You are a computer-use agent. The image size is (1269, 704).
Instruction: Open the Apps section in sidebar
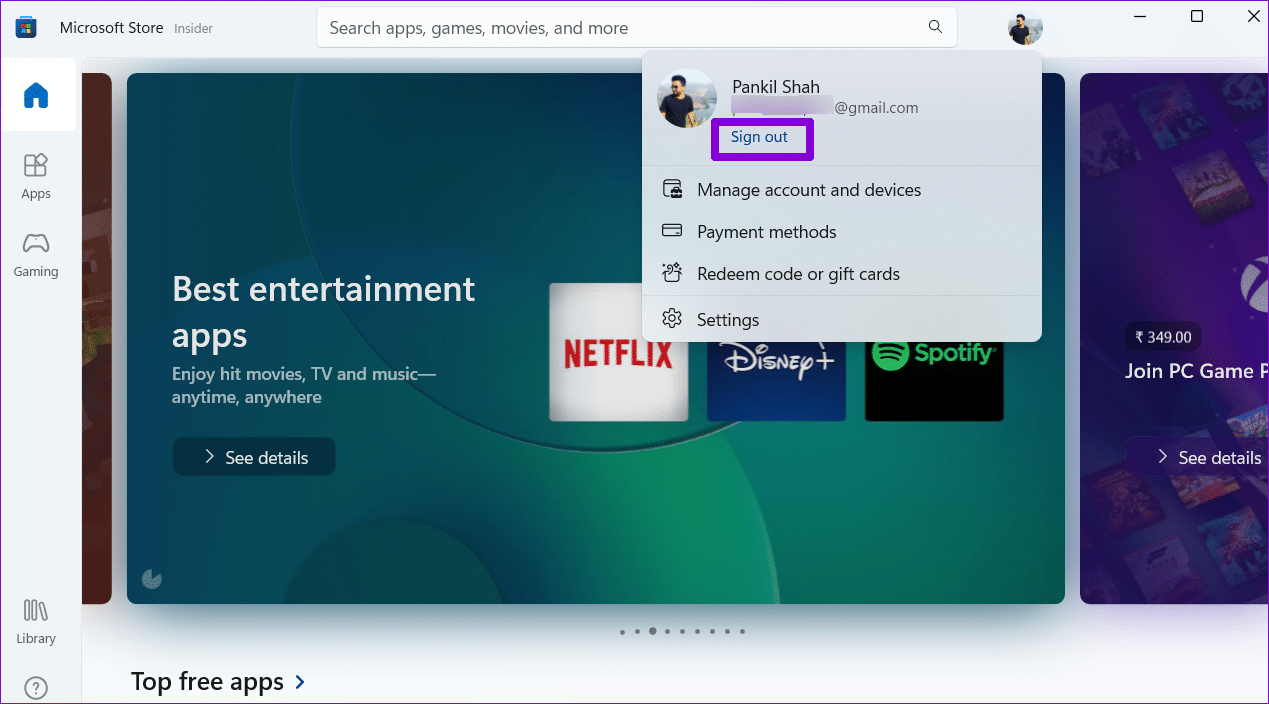[36, 176]
